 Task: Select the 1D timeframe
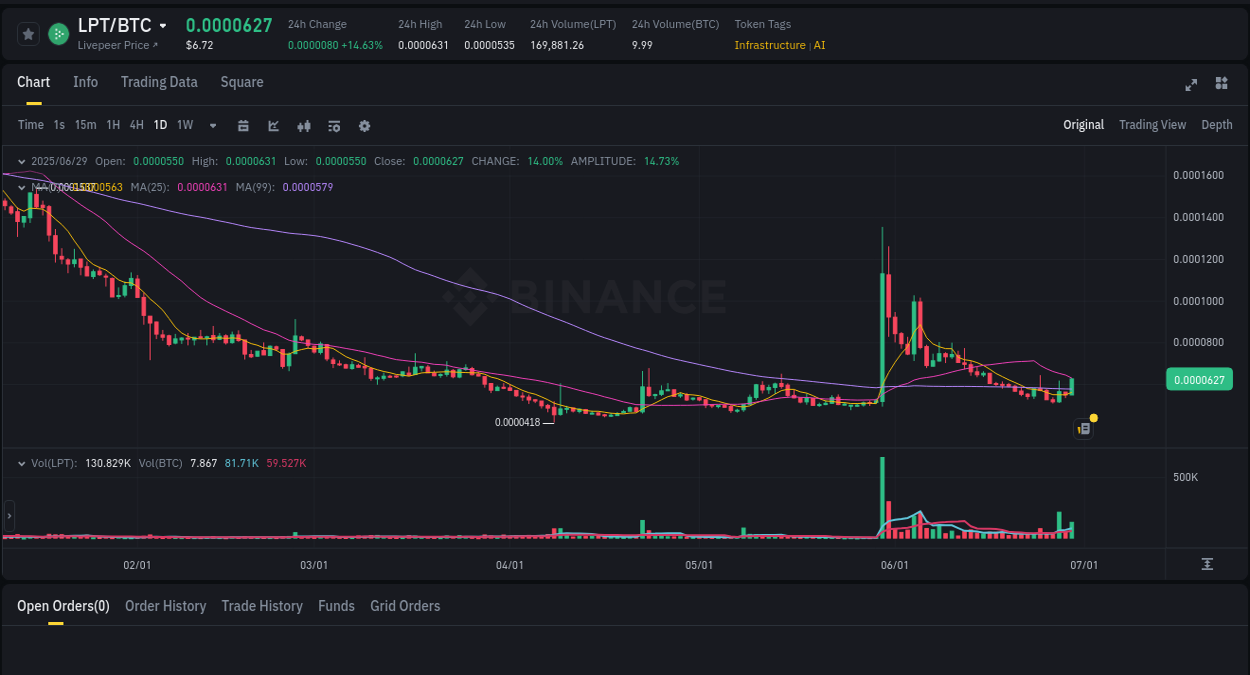tap(160, 125)
